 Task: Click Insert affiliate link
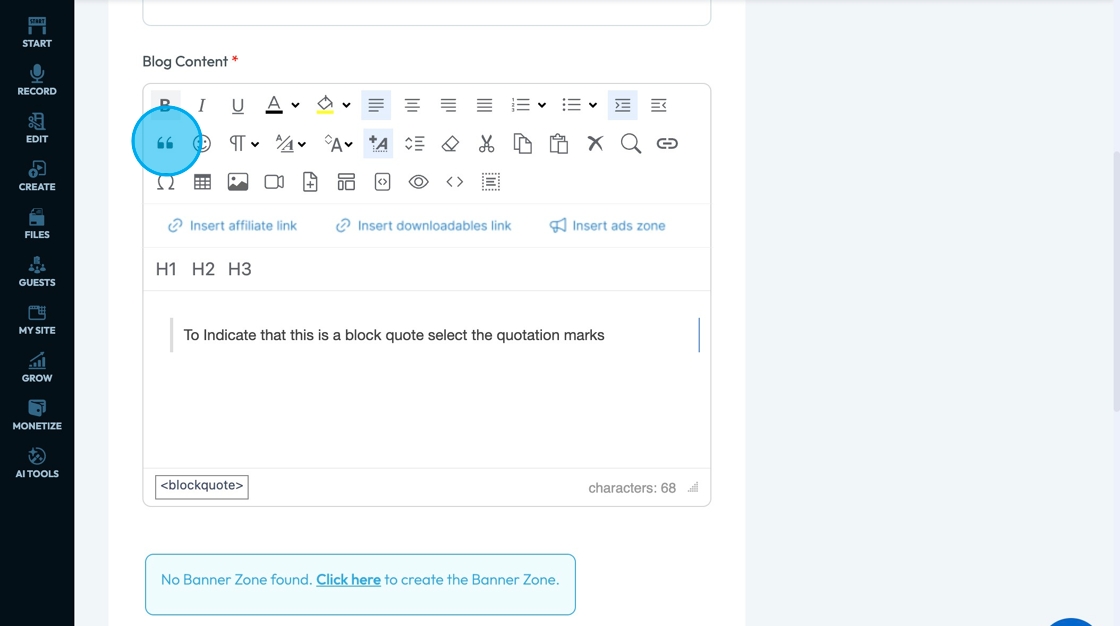coord(232,226)
